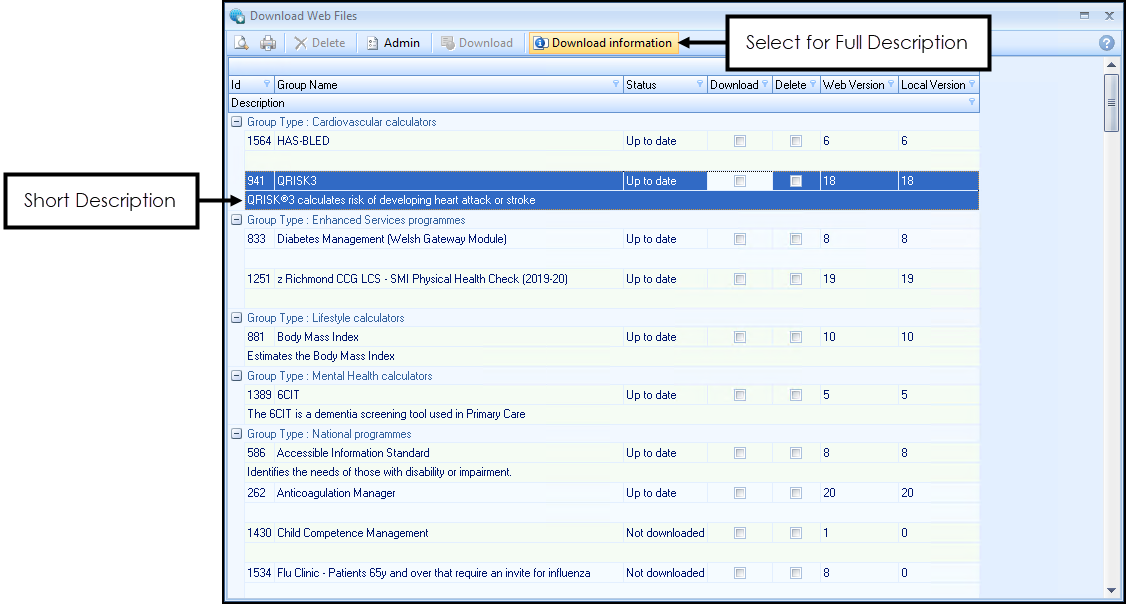Screen dimensions: 1126x604
Task: Collapse the Enhanced Services programmes group
Action: click(x=237, y=220)
